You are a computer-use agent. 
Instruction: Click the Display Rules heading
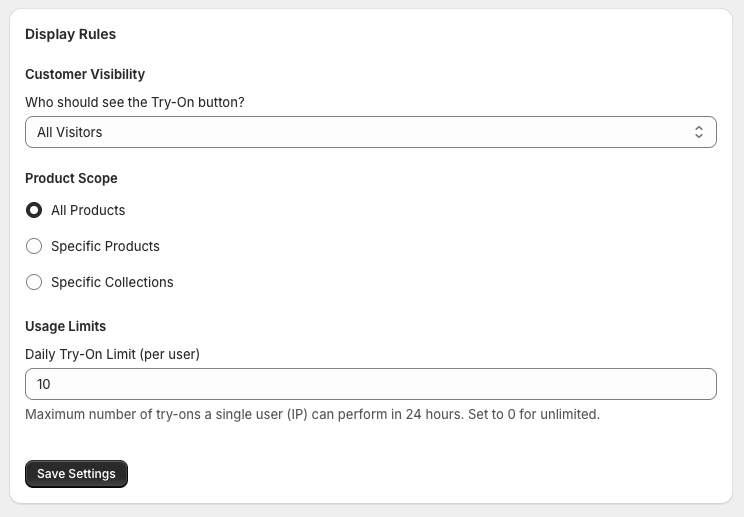click(x=70, y=34)
